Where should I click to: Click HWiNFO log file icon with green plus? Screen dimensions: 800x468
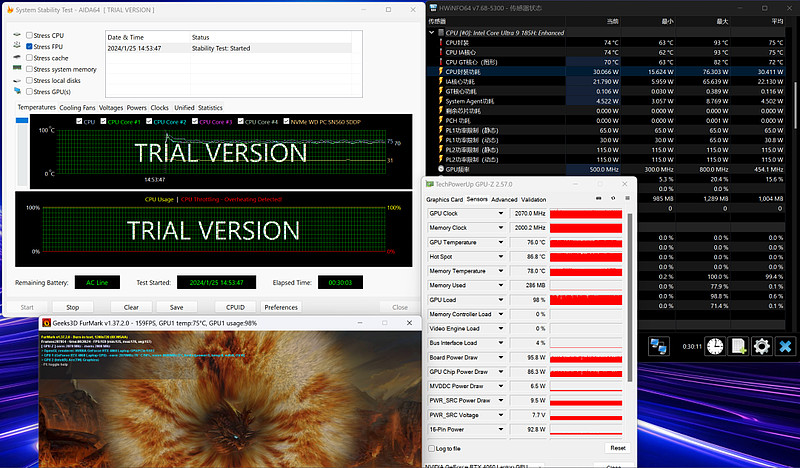pos(738,346)
